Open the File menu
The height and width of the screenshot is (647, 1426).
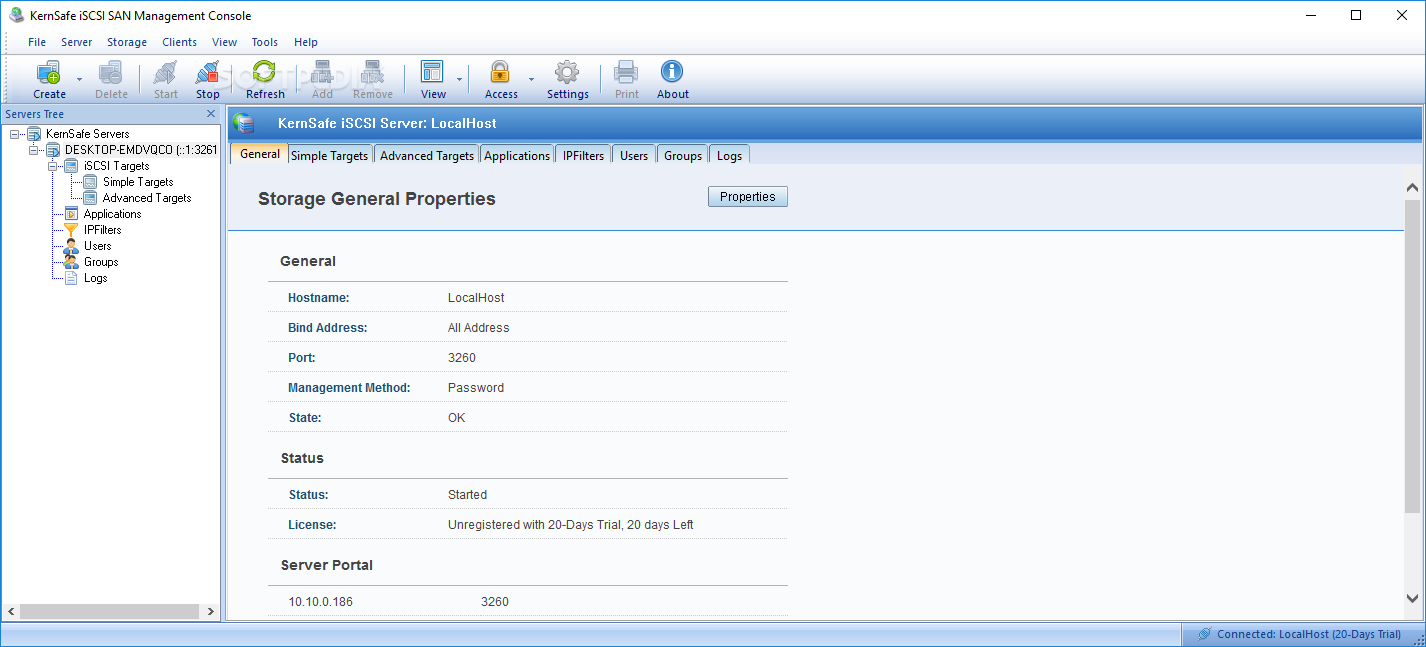click(x=37, y=42)
